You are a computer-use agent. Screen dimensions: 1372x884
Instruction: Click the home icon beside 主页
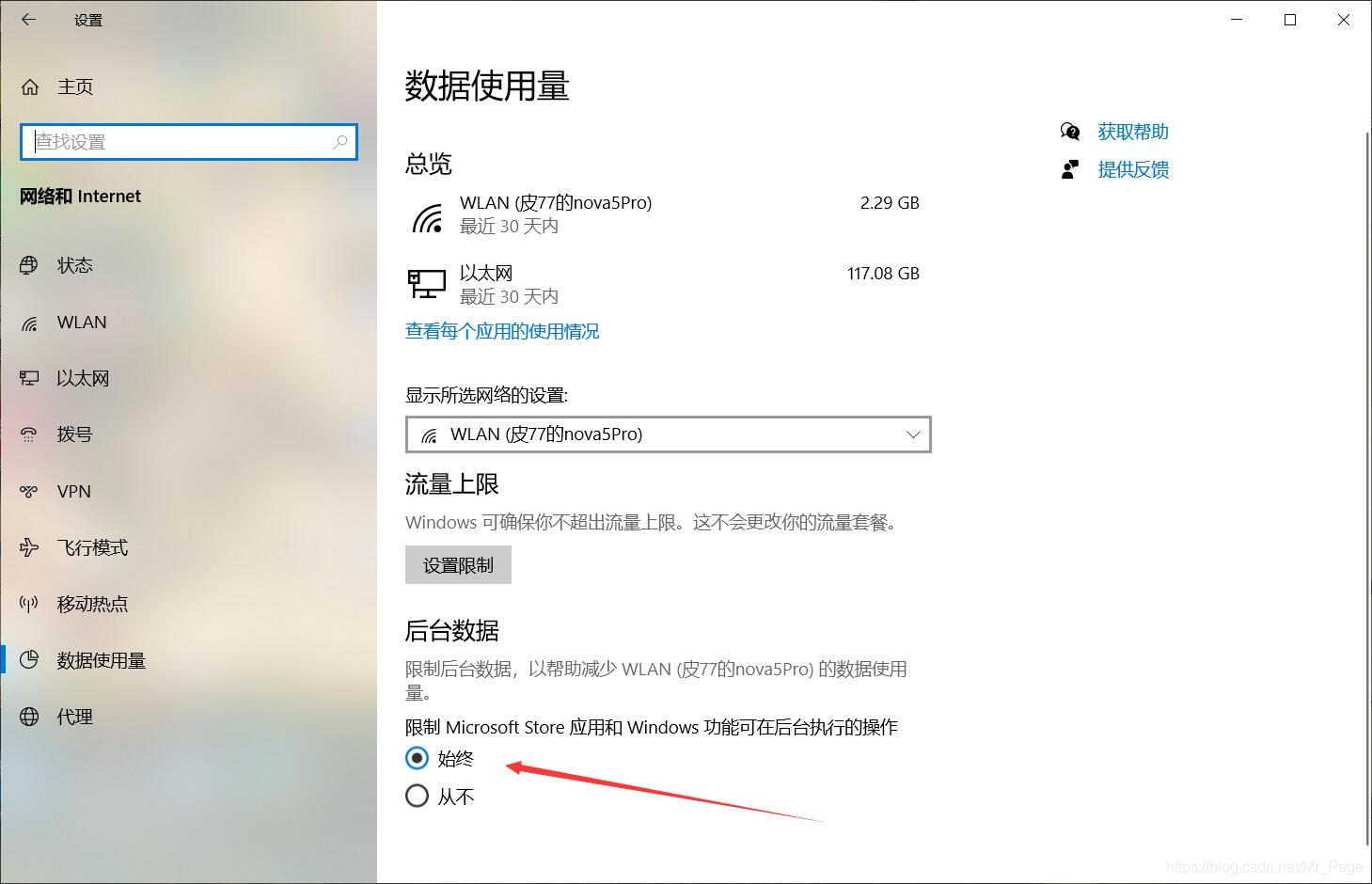pos(30,87)
